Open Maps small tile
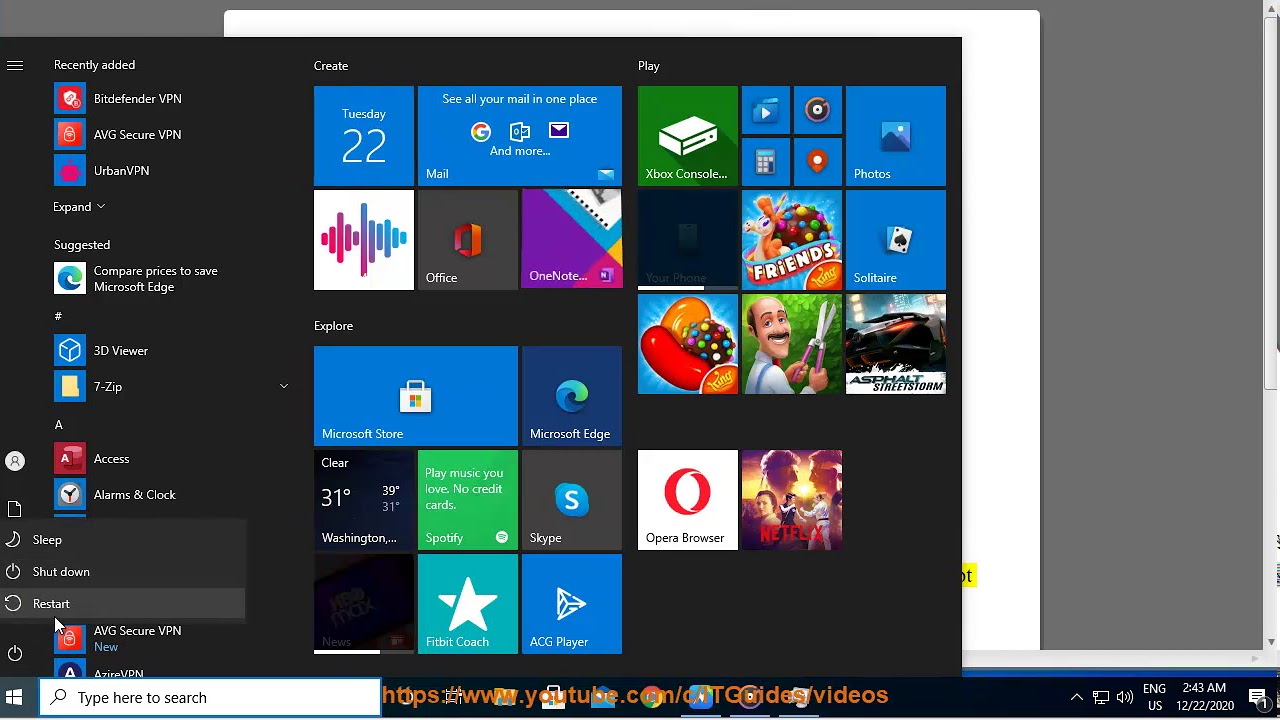This screenshot has width=1280, height=720. pos(818,162)
